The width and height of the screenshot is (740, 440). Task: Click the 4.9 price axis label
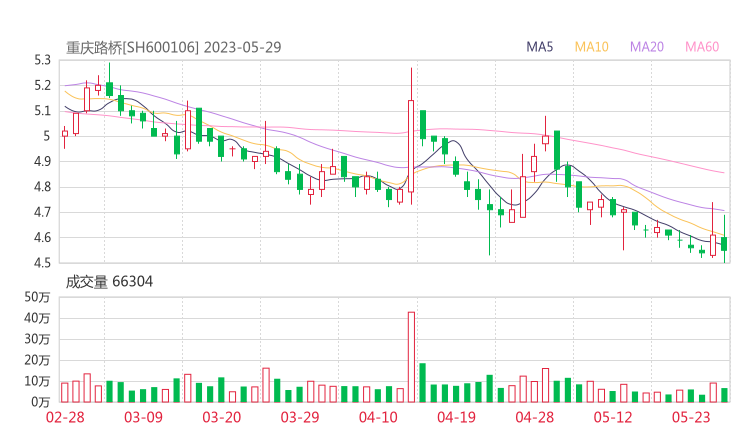pyautogui.click(x=42, y=161)
